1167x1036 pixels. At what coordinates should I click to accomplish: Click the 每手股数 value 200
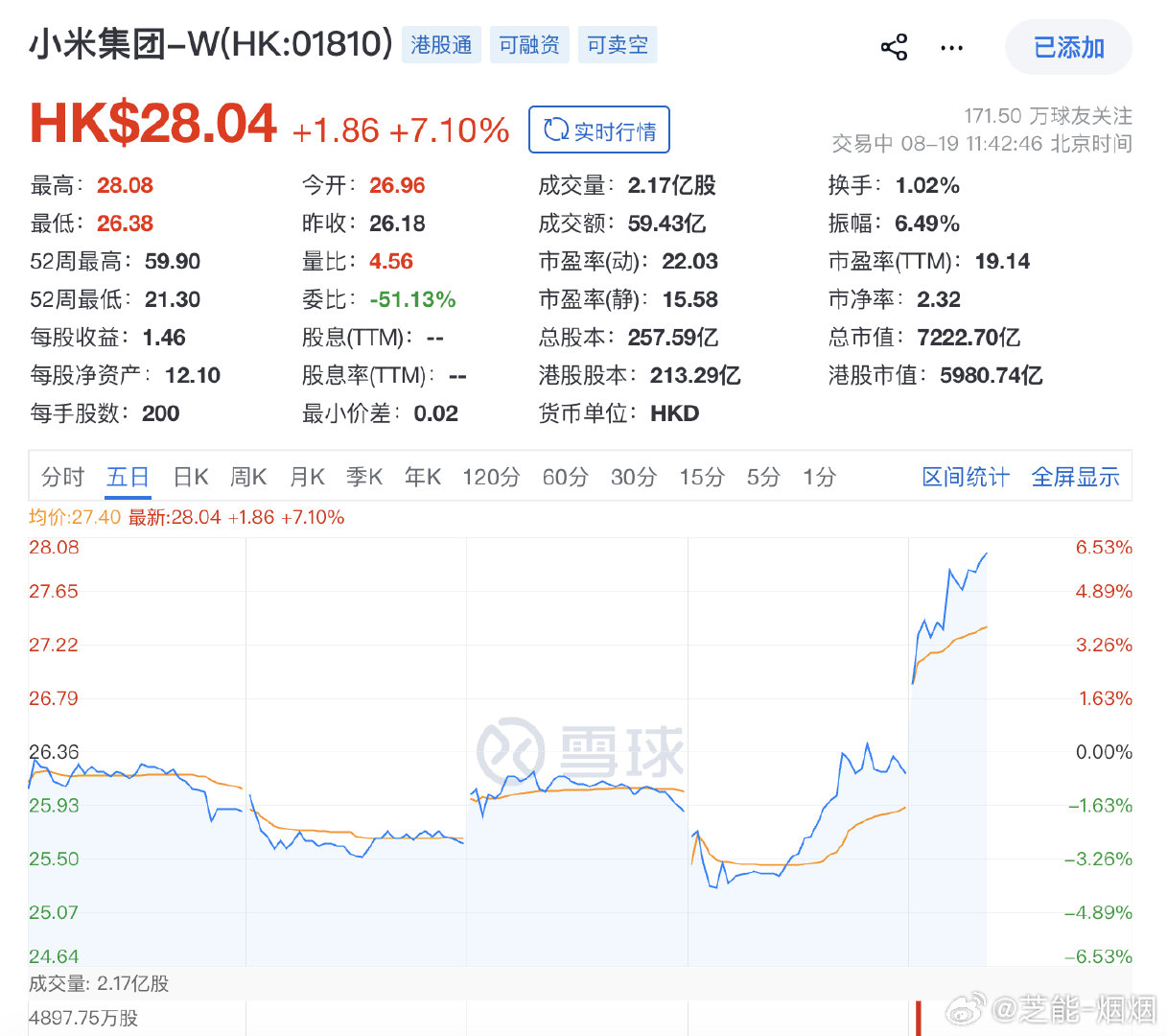coord(161,413)
